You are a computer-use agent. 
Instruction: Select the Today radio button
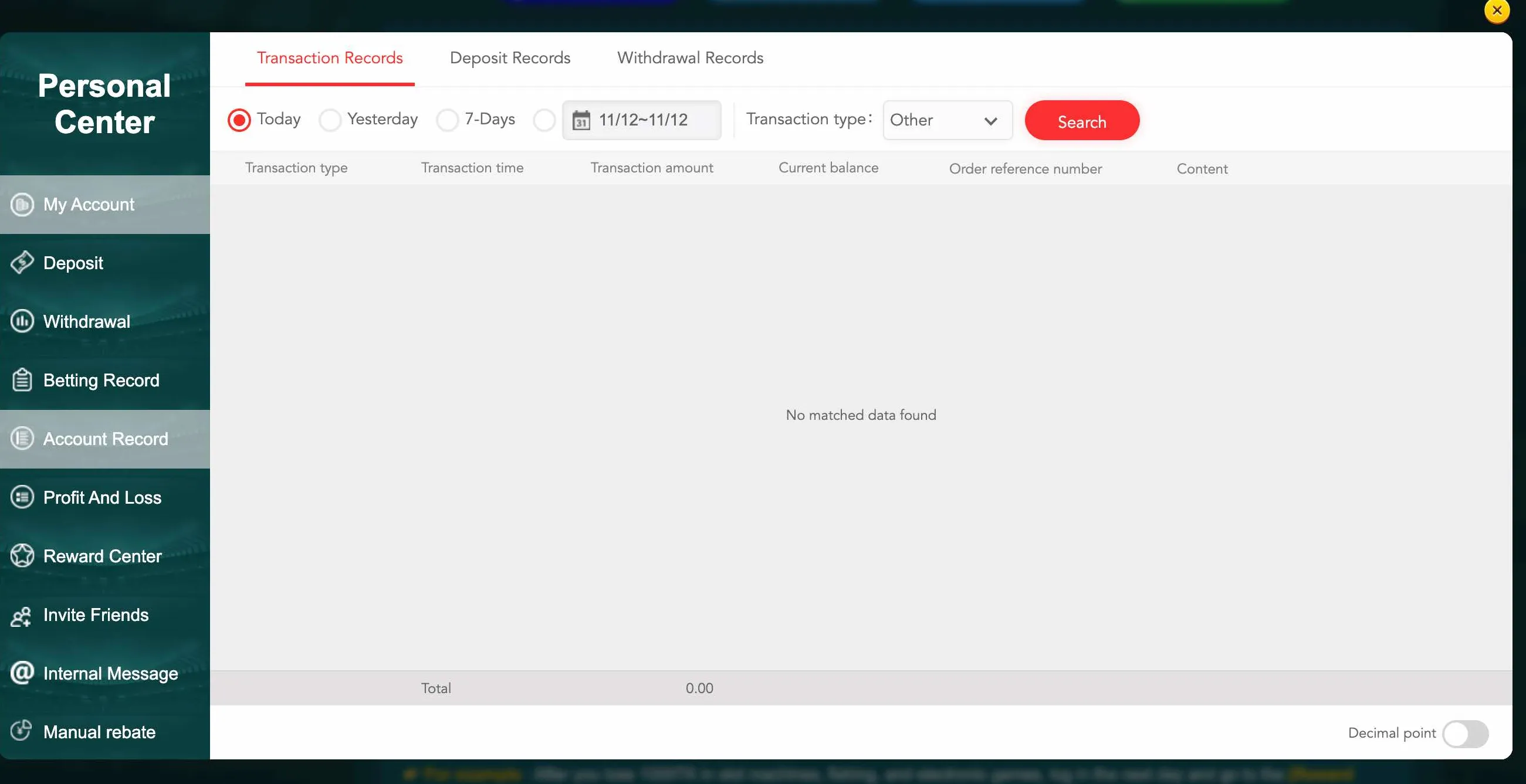[239, 120]
